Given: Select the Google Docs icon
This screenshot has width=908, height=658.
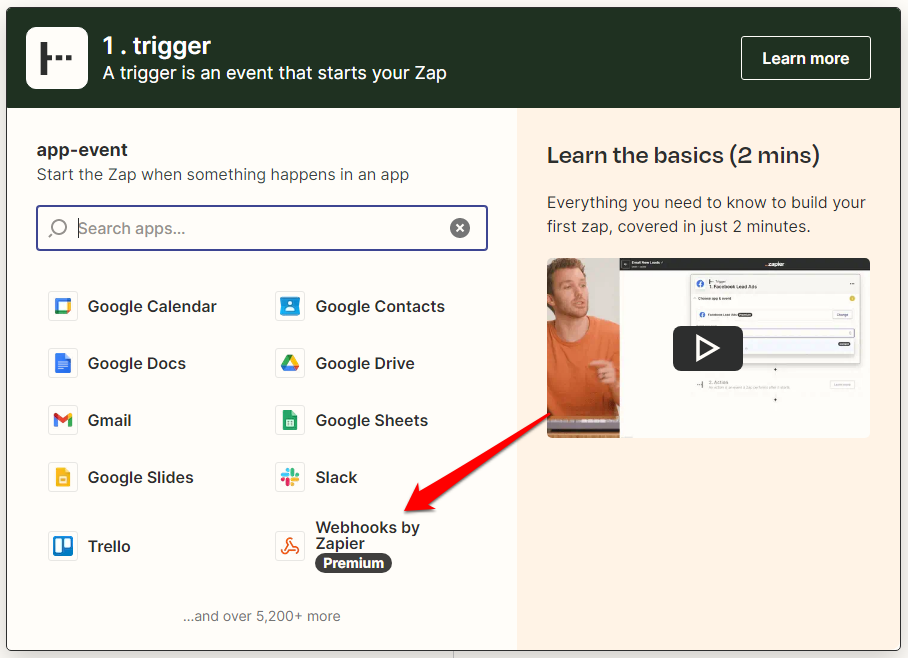Looking at the screenshot, I should click(x=63, y=364).
